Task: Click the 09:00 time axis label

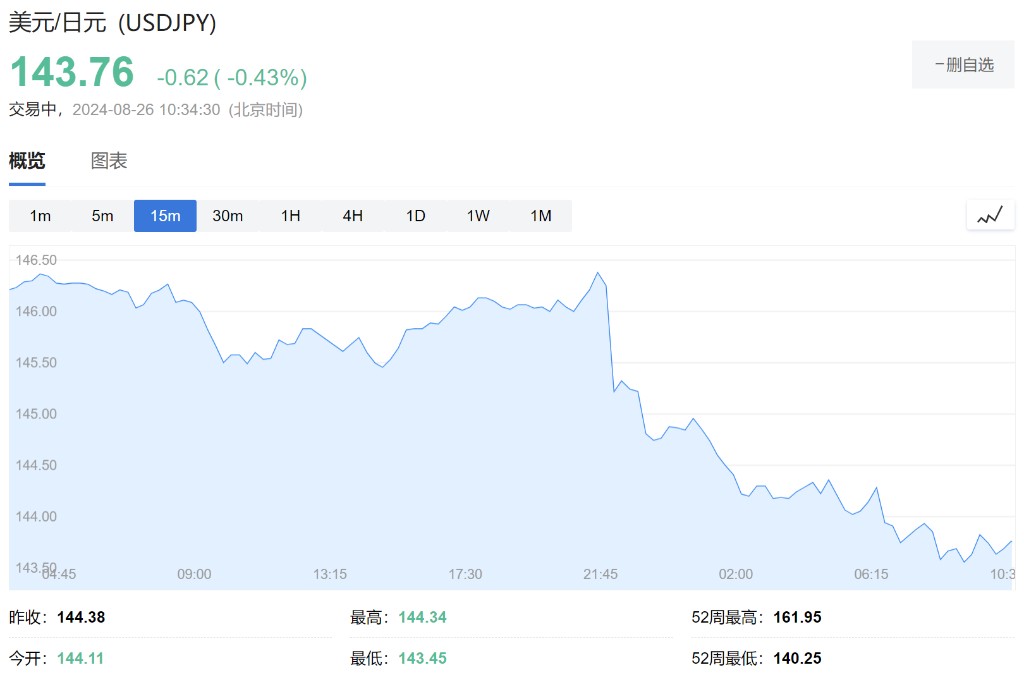Action: (194, 574)
